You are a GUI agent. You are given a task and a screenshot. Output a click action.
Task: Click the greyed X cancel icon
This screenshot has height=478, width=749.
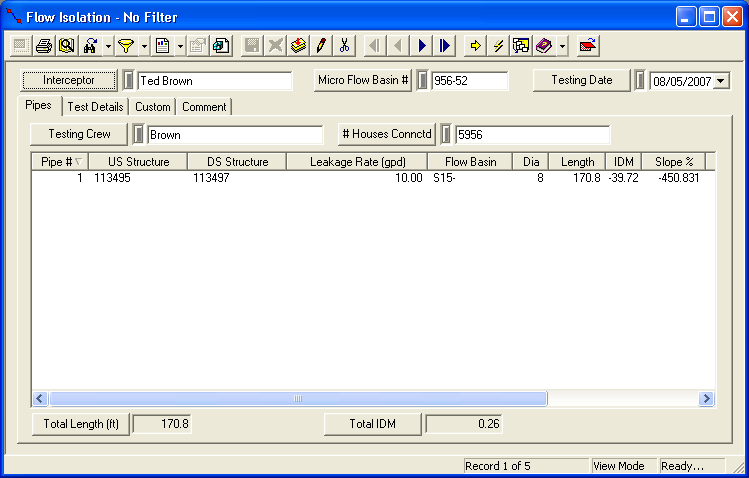[x=275, y=46]
